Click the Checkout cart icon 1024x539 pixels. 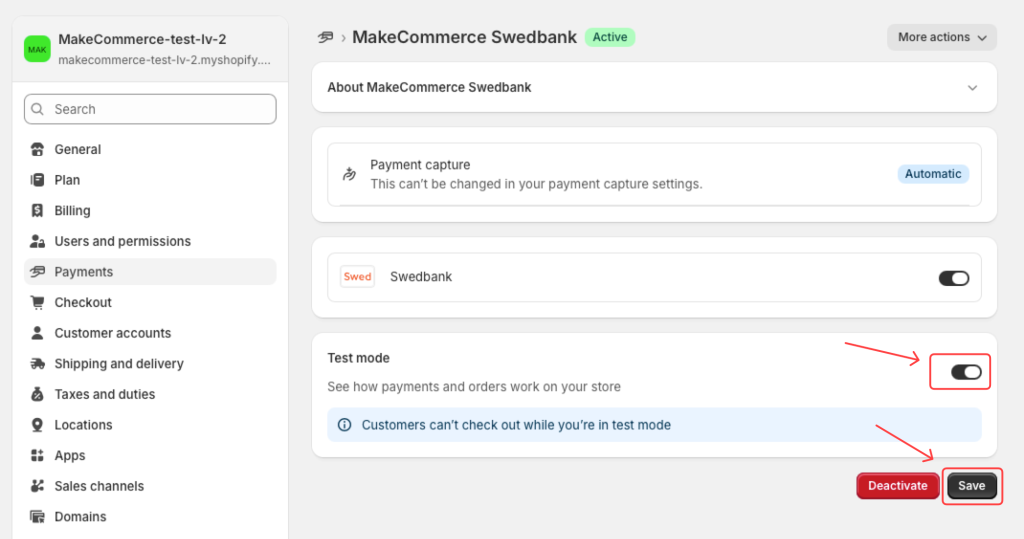[x=38, y=303]
